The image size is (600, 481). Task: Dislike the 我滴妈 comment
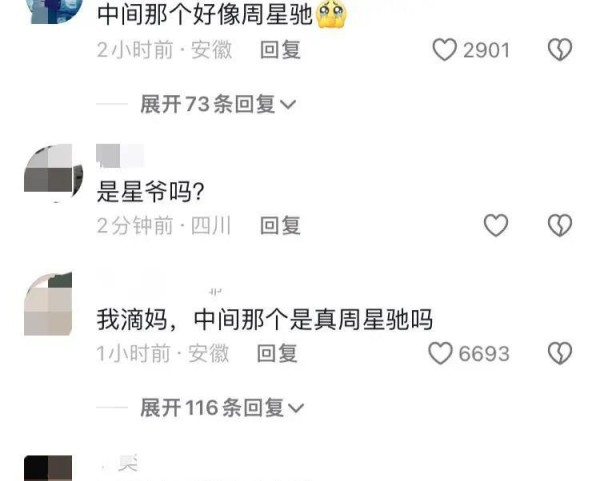tap(560, 353)
